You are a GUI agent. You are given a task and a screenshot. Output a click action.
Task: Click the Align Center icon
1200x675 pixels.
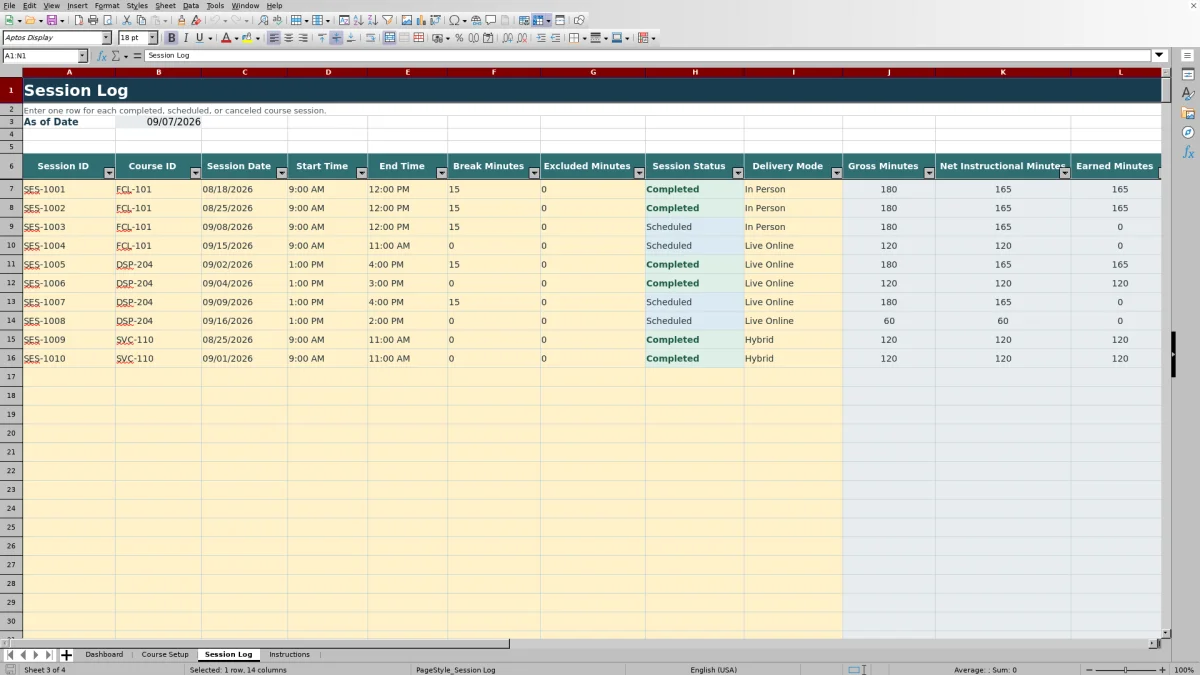click(x=288, y=38)
